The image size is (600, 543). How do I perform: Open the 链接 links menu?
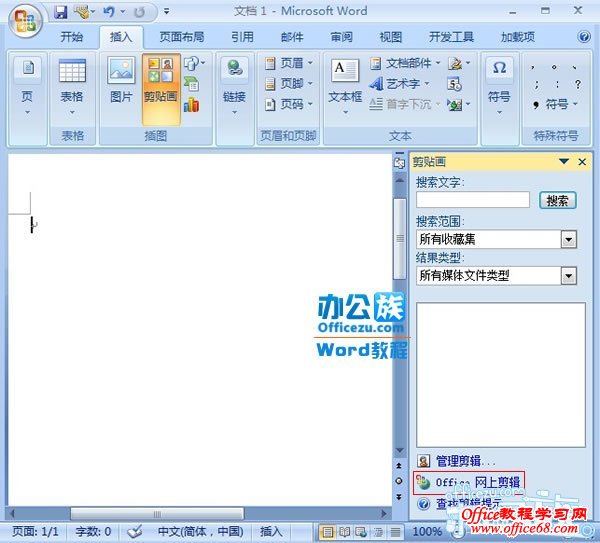click(234, 86)
